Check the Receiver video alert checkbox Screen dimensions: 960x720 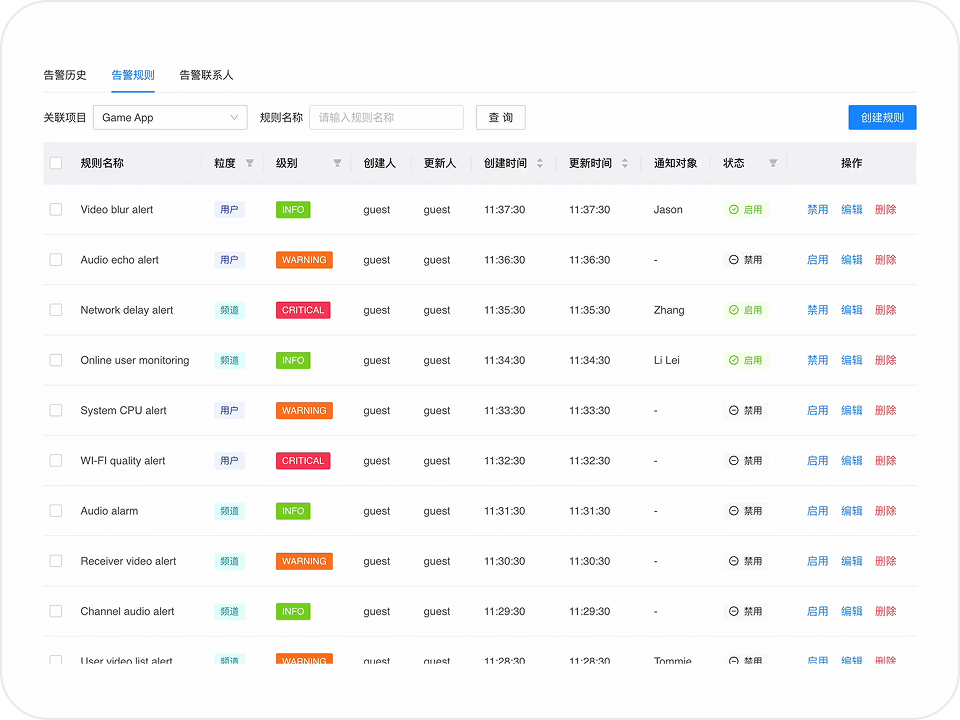point(56,561)
